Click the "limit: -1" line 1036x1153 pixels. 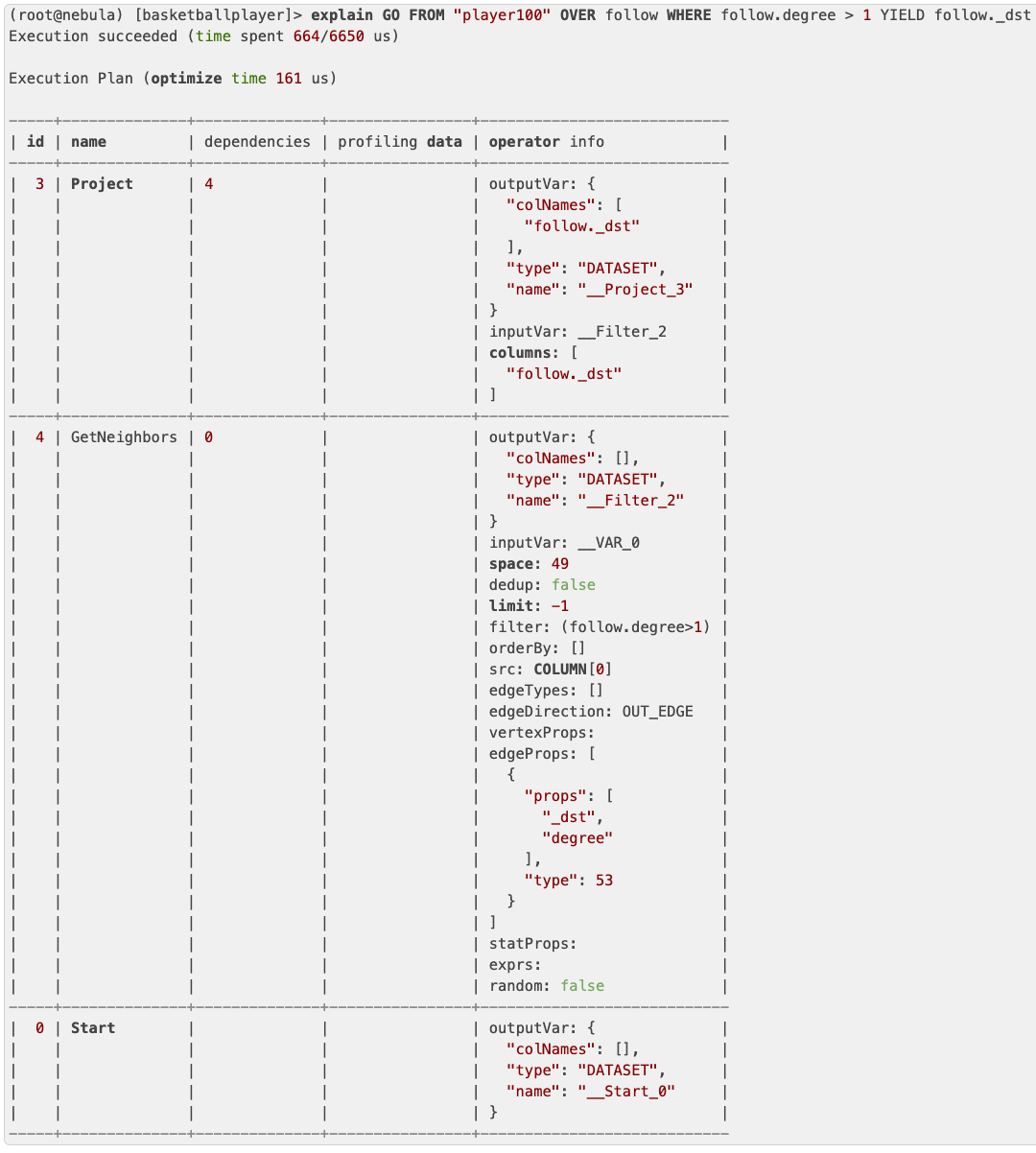(x=529, y=606)
